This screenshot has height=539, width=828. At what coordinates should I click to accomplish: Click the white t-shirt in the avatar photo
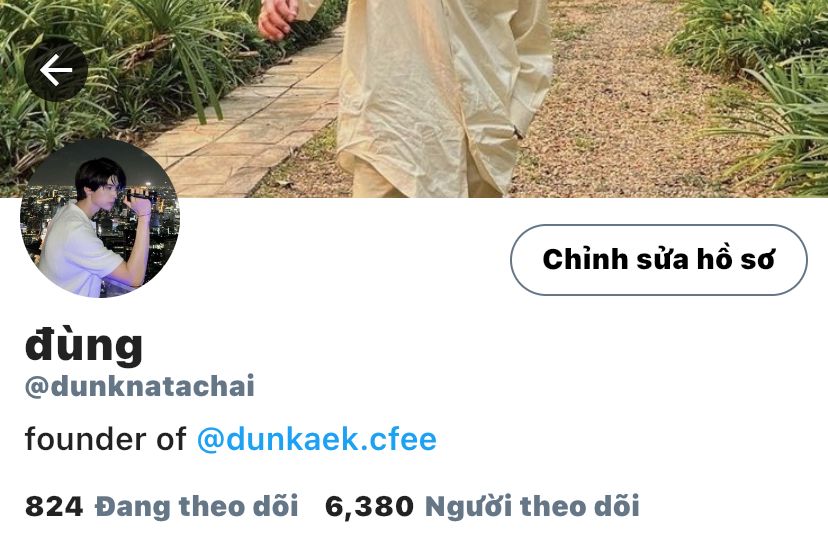[79, 248]
